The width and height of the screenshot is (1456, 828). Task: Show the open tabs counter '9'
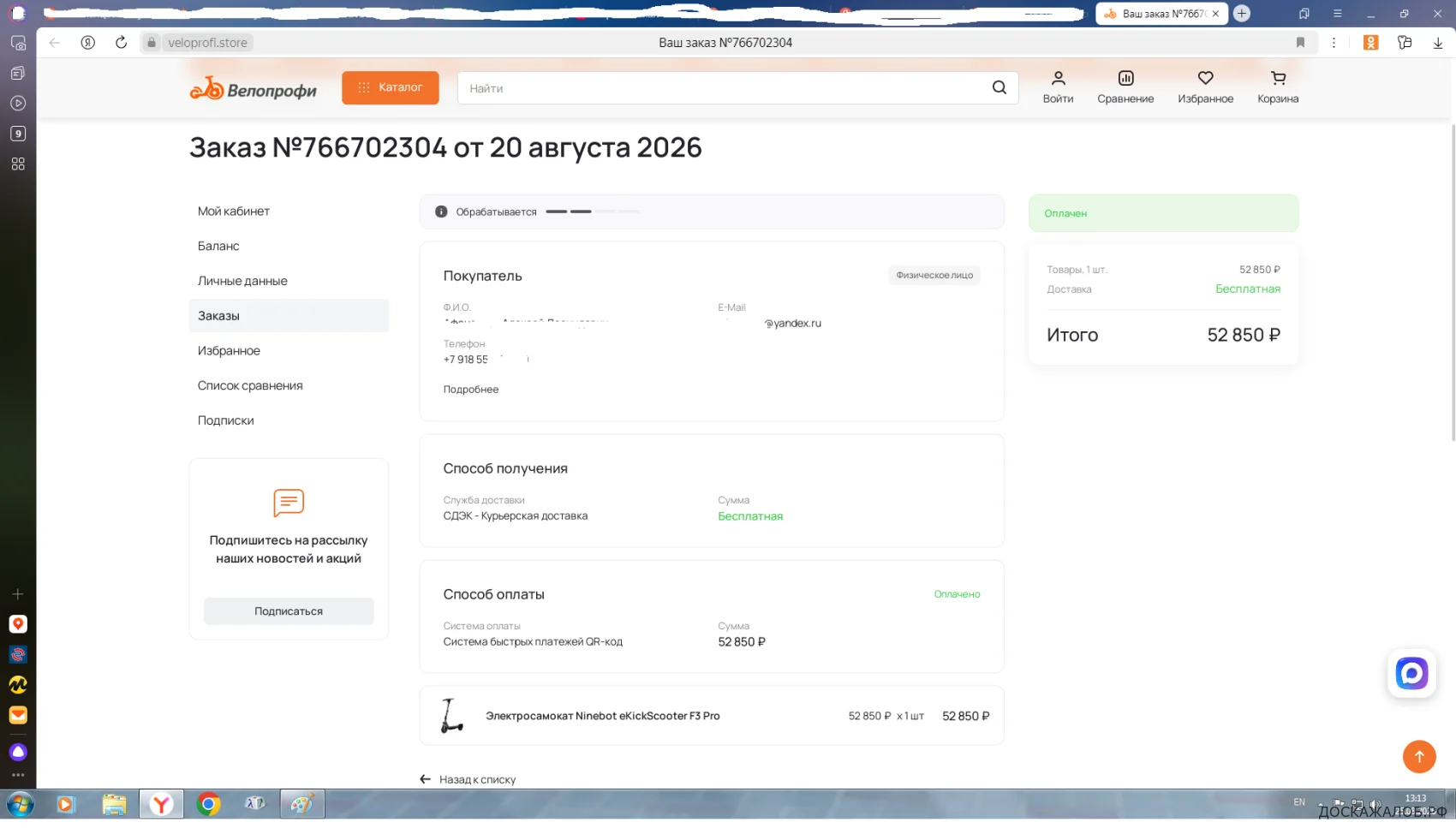click(x=18, y=134)
